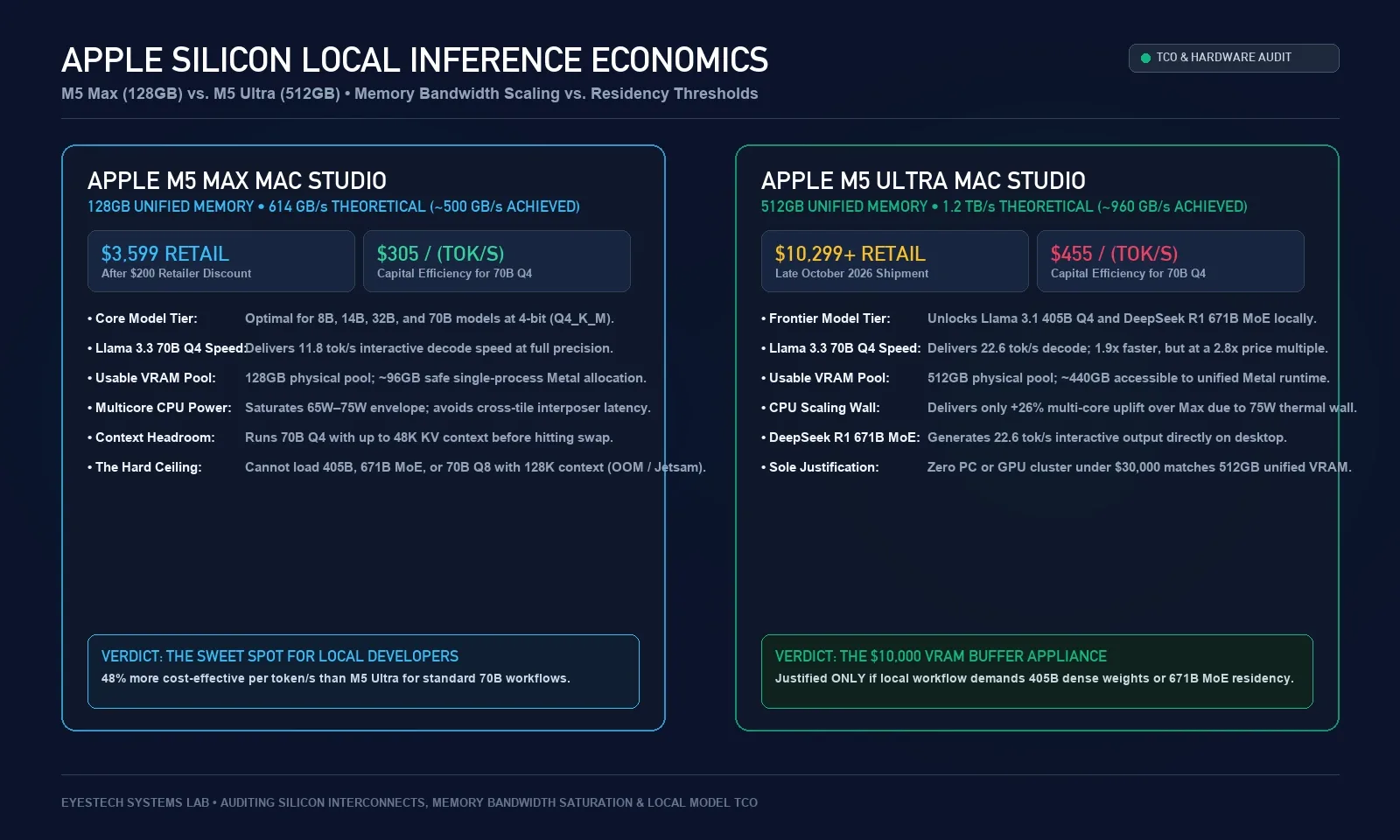Click the Justified ONLY if local workflow text

(1034, 678)
